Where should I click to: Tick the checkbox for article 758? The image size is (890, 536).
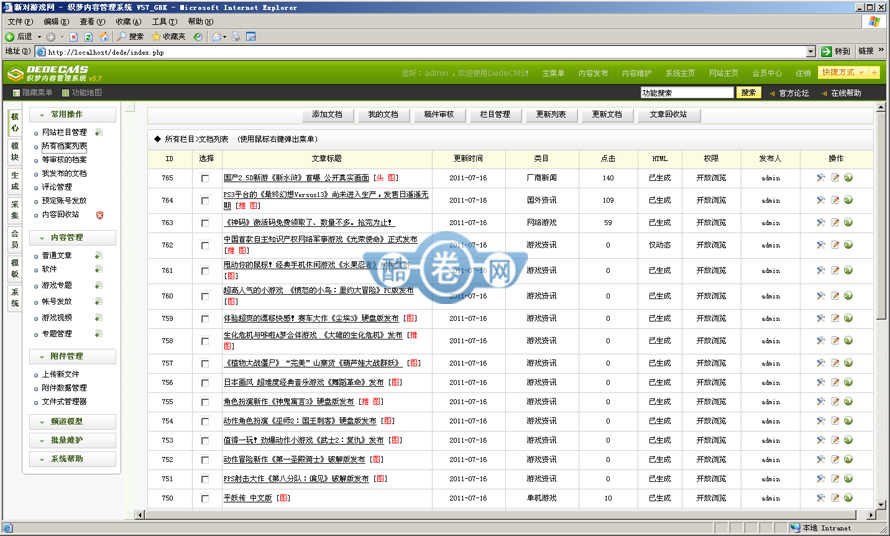[205, 341]
